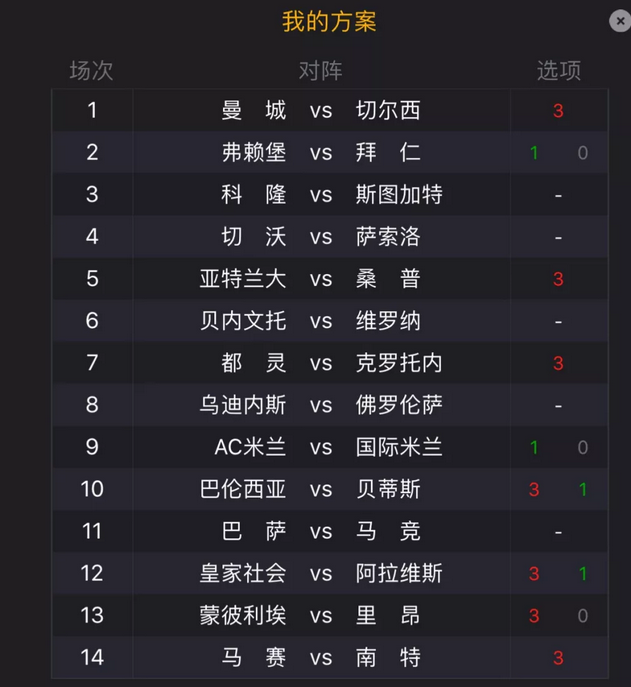Screen dimensions: 631x687
Task: Select the 科隆 vs 斯图加特 row
Action: (x=330, y=195)
